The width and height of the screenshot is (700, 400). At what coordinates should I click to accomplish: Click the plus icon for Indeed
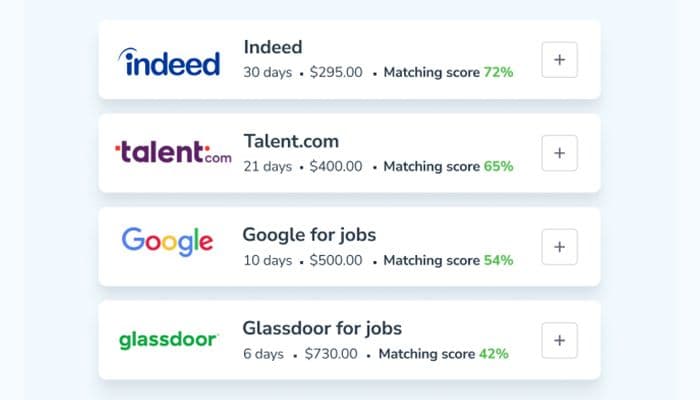(559, 60)
